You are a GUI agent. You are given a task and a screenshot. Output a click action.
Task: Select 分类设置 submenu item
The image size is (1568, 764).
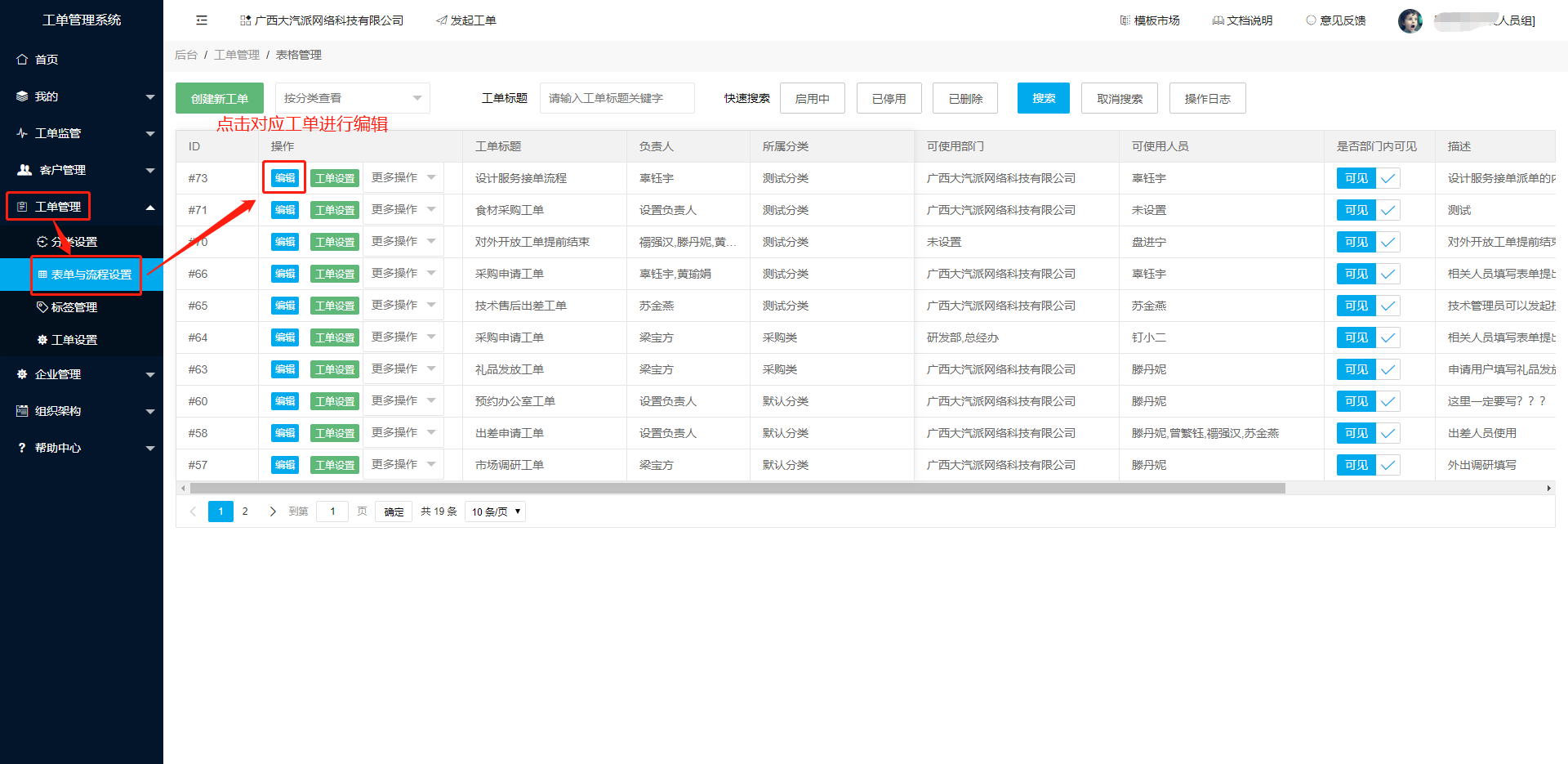pyautogui.click(x=82, y=242)
